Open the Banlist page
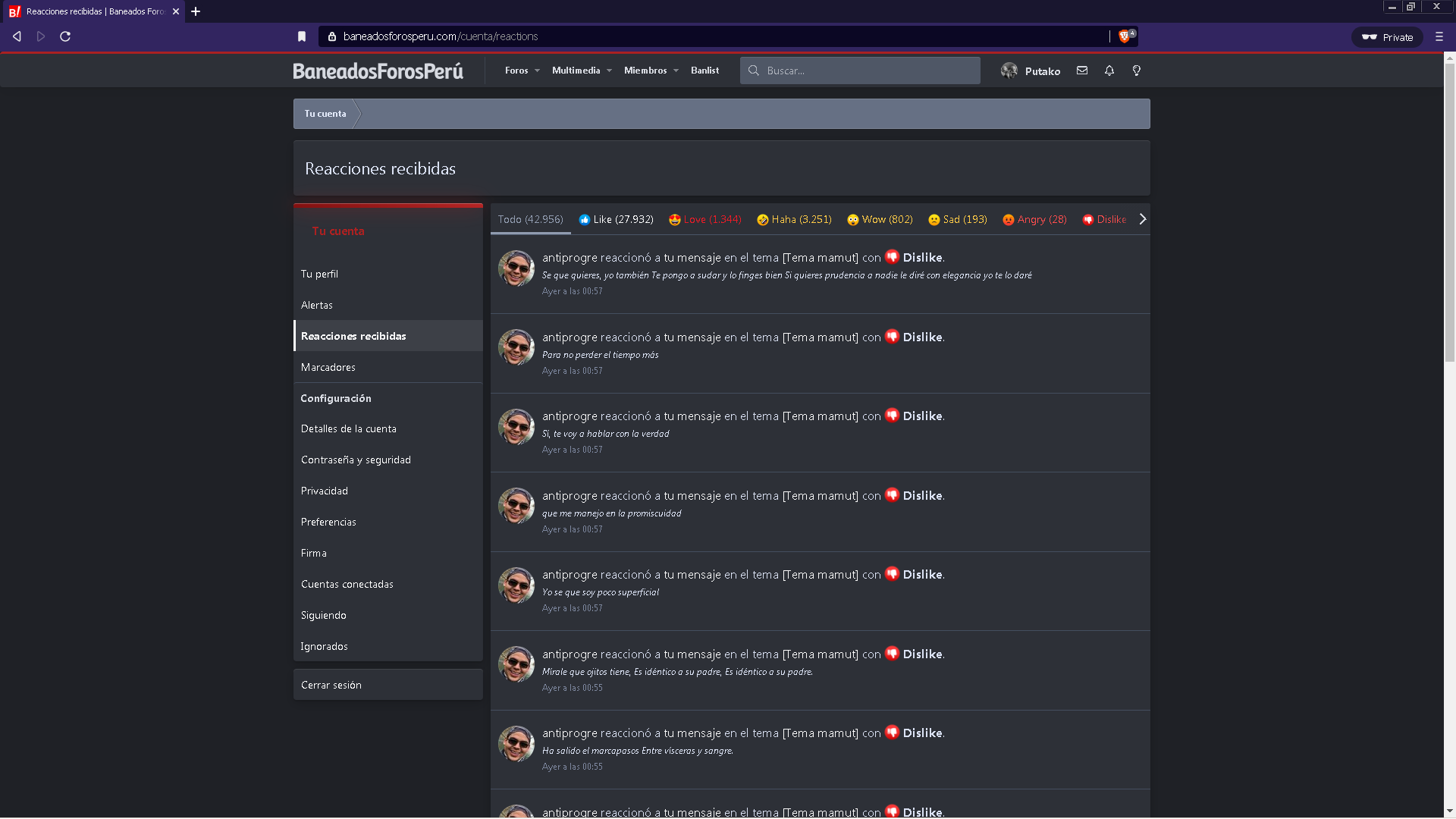This screenshot has width=1456, height=819. [705, 71]
